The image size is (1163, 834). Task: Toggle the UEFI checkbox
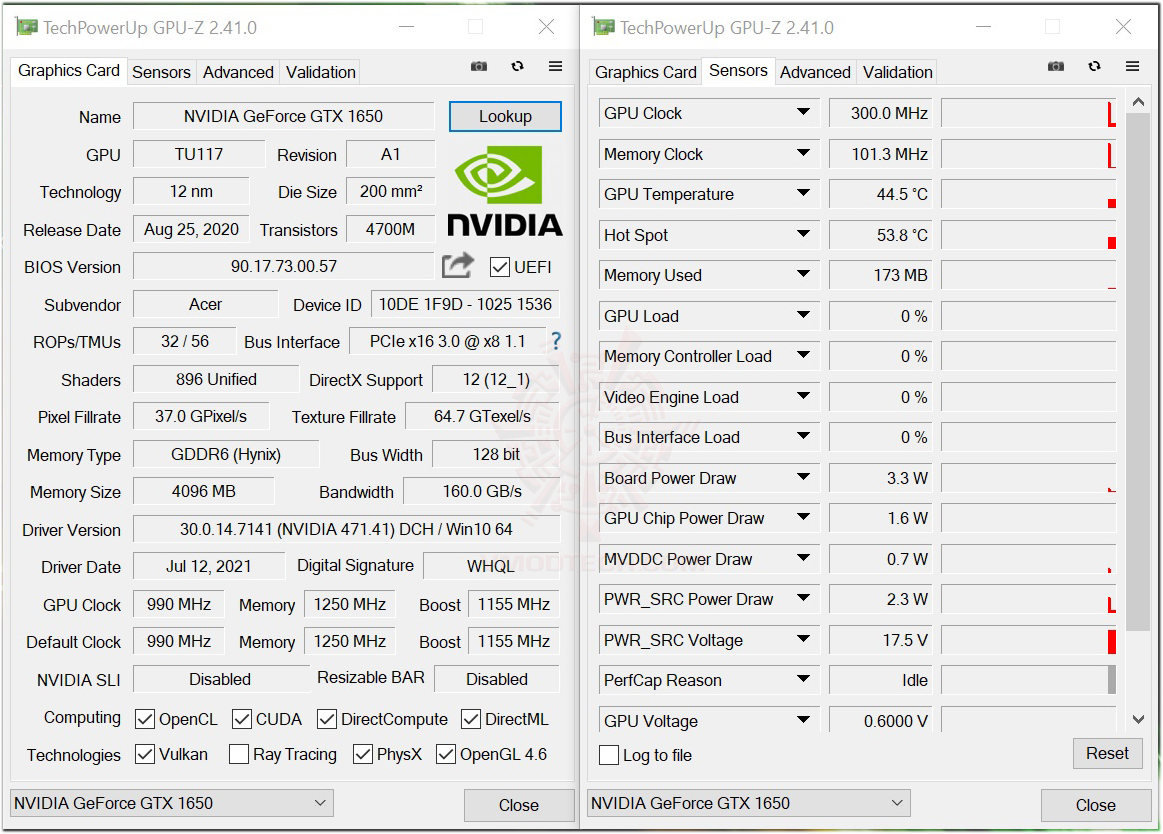[x=500, y=267]
